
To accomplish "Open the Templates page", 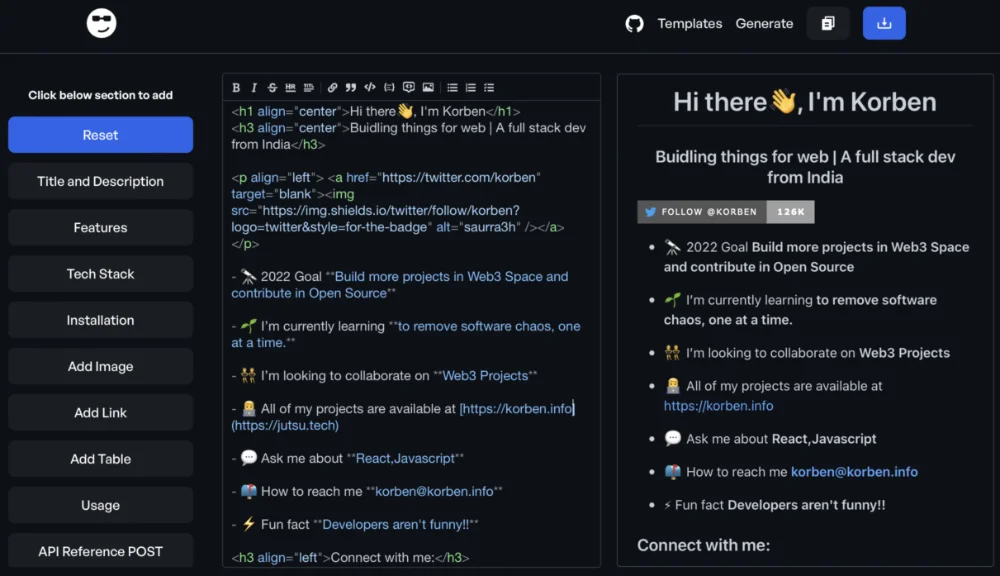I will pyautogui.click(x=689, y=24).
